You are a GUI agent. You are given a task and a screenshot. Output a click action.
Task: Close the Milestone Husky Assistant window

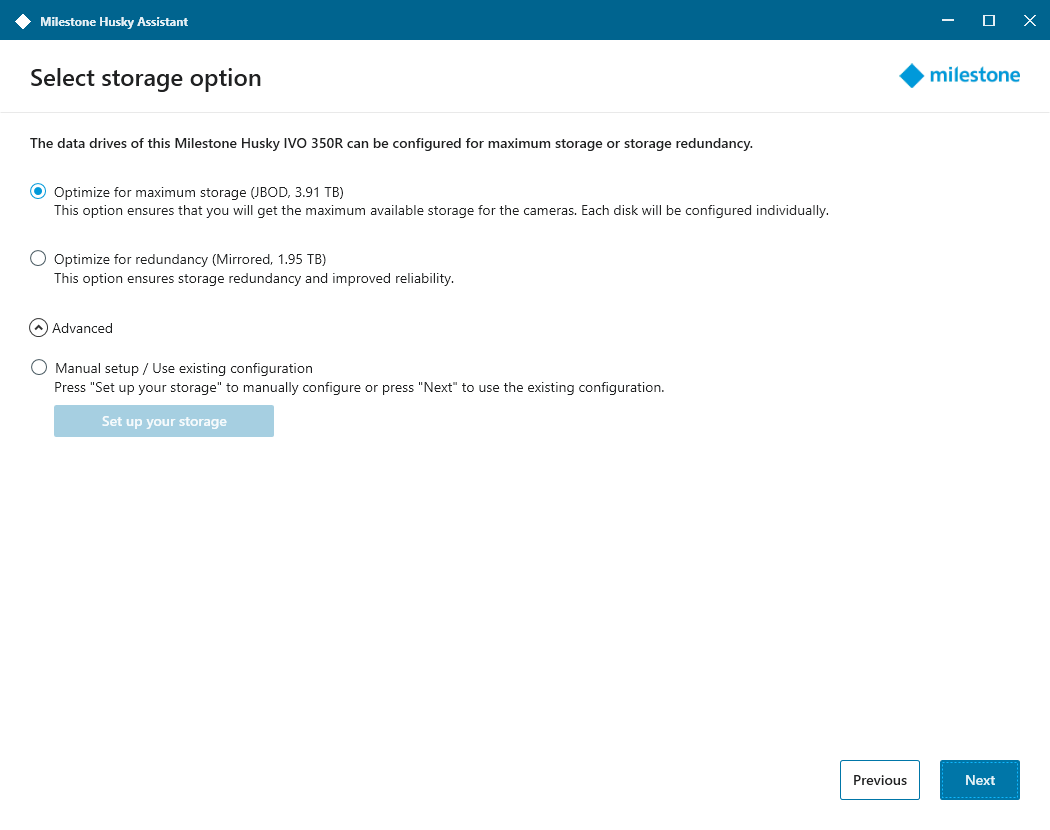click(x=1029, y=20)
